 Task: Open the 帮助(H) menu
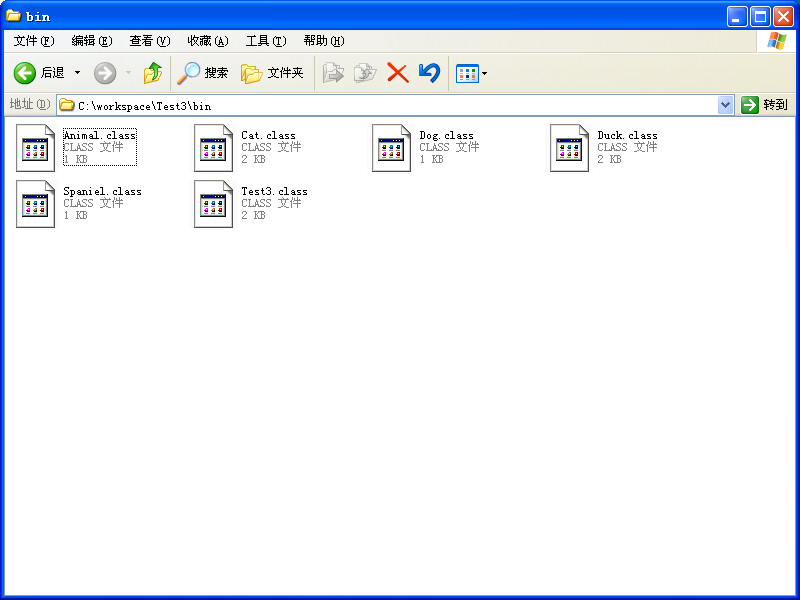click(324, 41)
